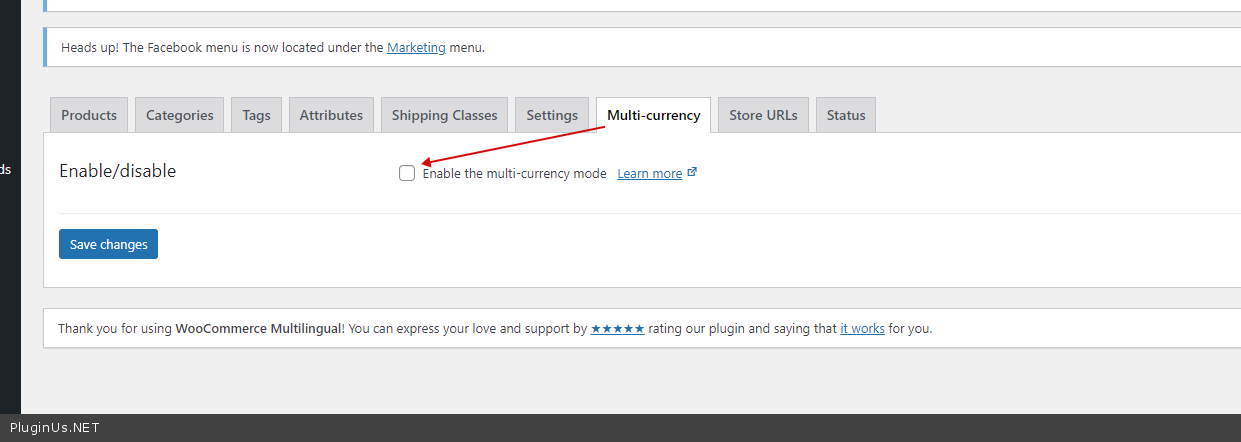Open the 'it works' link
Image resolution: width=1241 pixels, height=442 pixels.
(x=862, y=328)
